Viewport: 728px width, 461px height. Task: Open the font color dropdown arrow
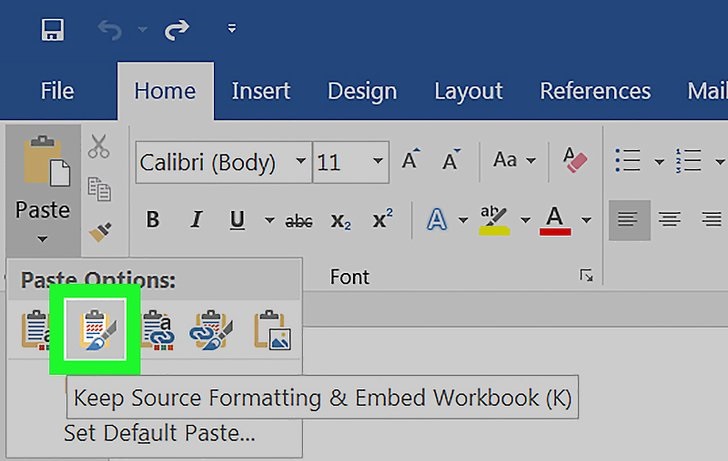coord(586,220)
